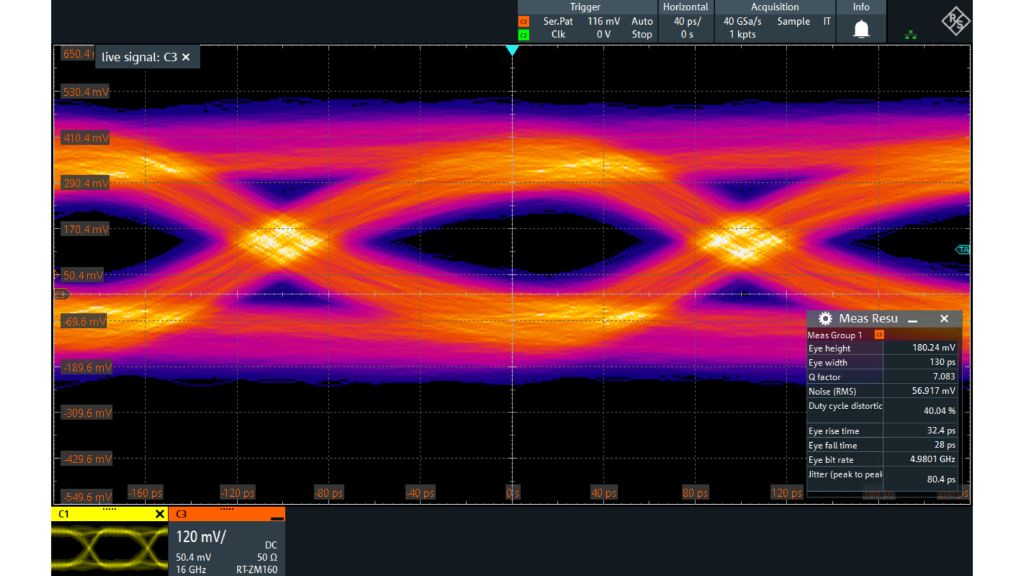Click the orange trigger source channel icon
Screen dimensions: 1024x576
tap(523, 22)
